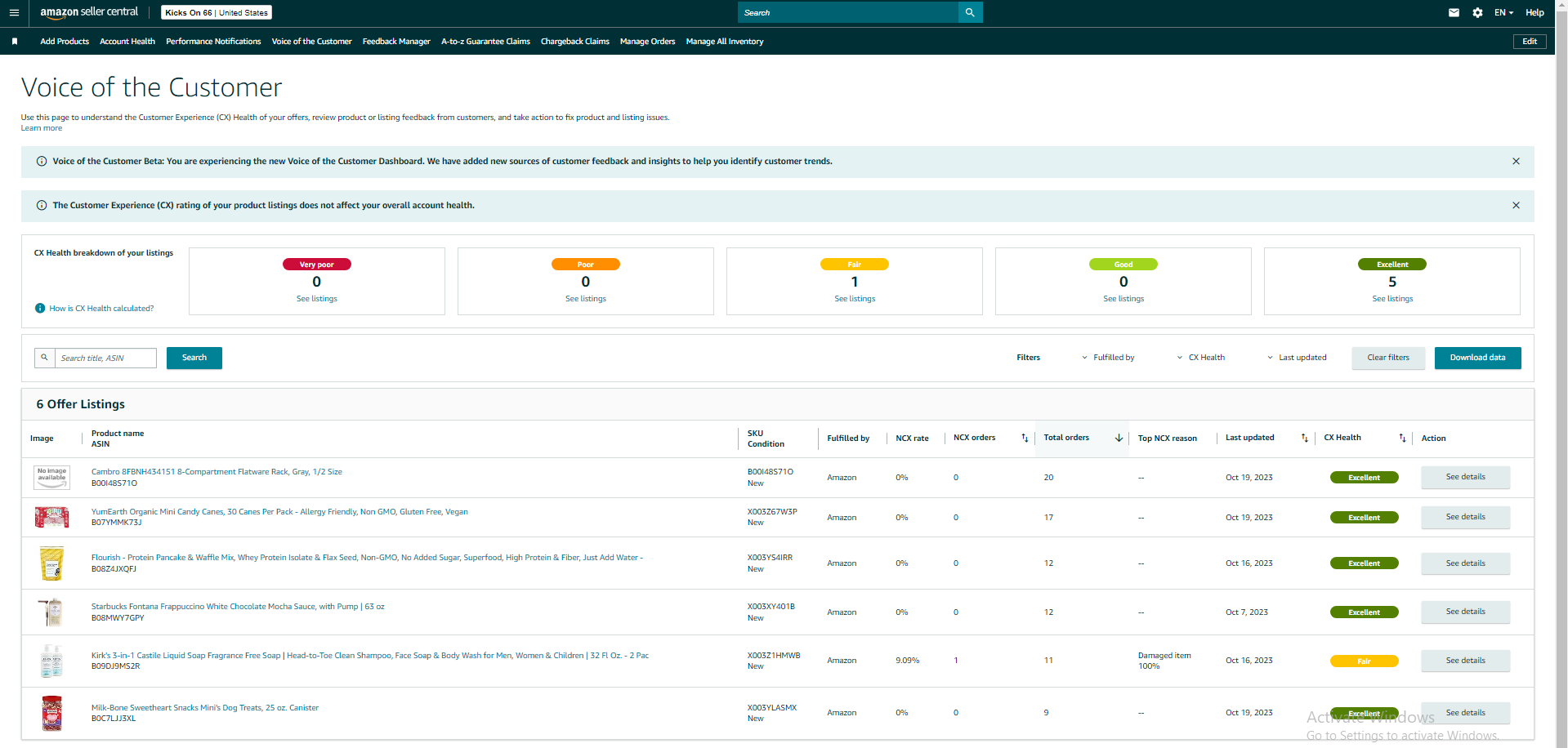
Task: Close the CX rating account health banner
Action: tap(1516, 206)
